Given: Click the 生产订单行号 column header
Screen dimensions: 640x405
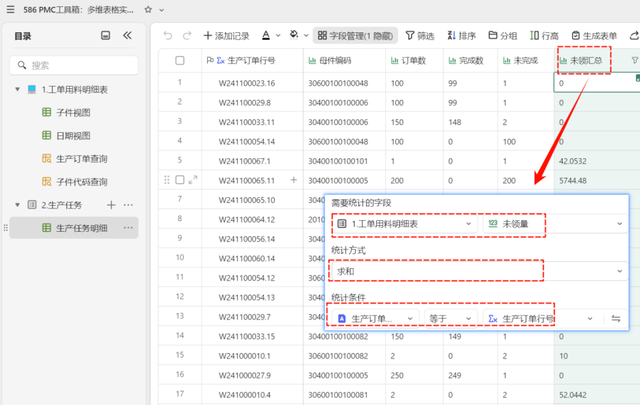Looking at the screenshot, I should point(252,60).
